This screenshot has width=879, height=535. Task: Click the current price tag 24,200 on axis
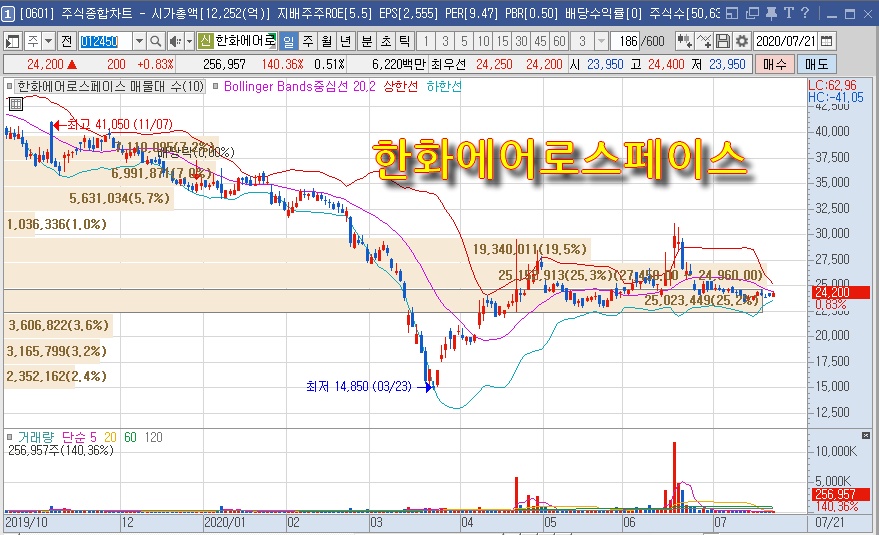841,292
